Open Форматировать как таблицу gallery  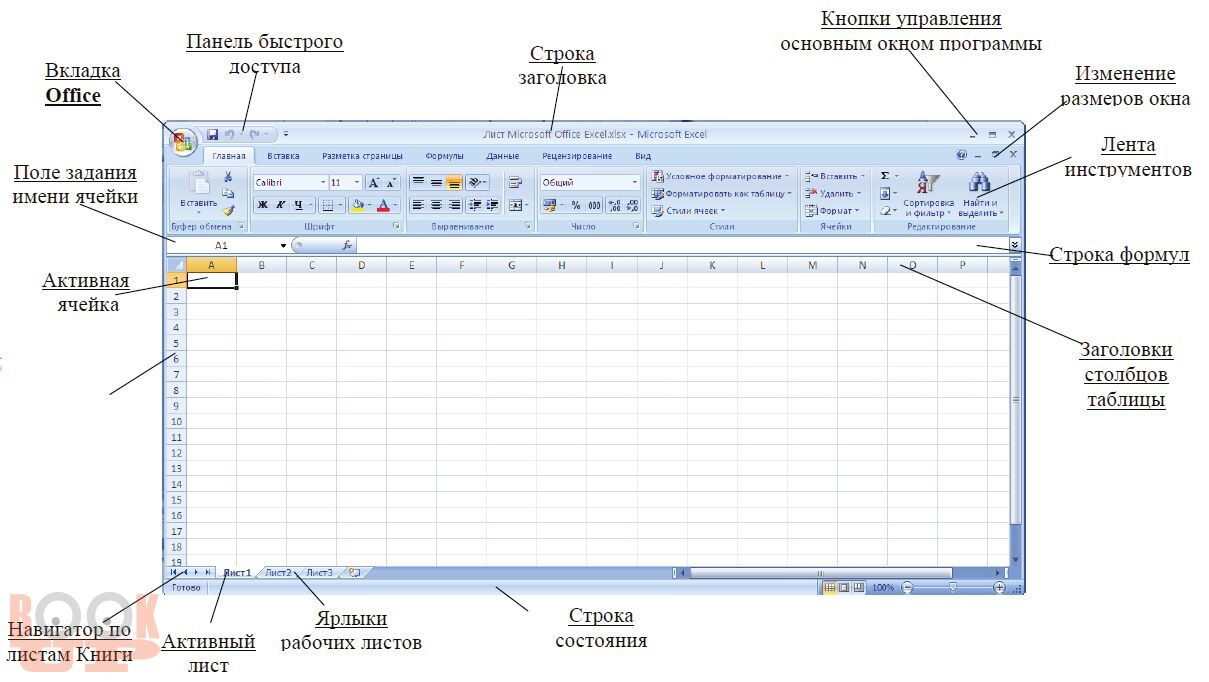(x=721, y=193)
